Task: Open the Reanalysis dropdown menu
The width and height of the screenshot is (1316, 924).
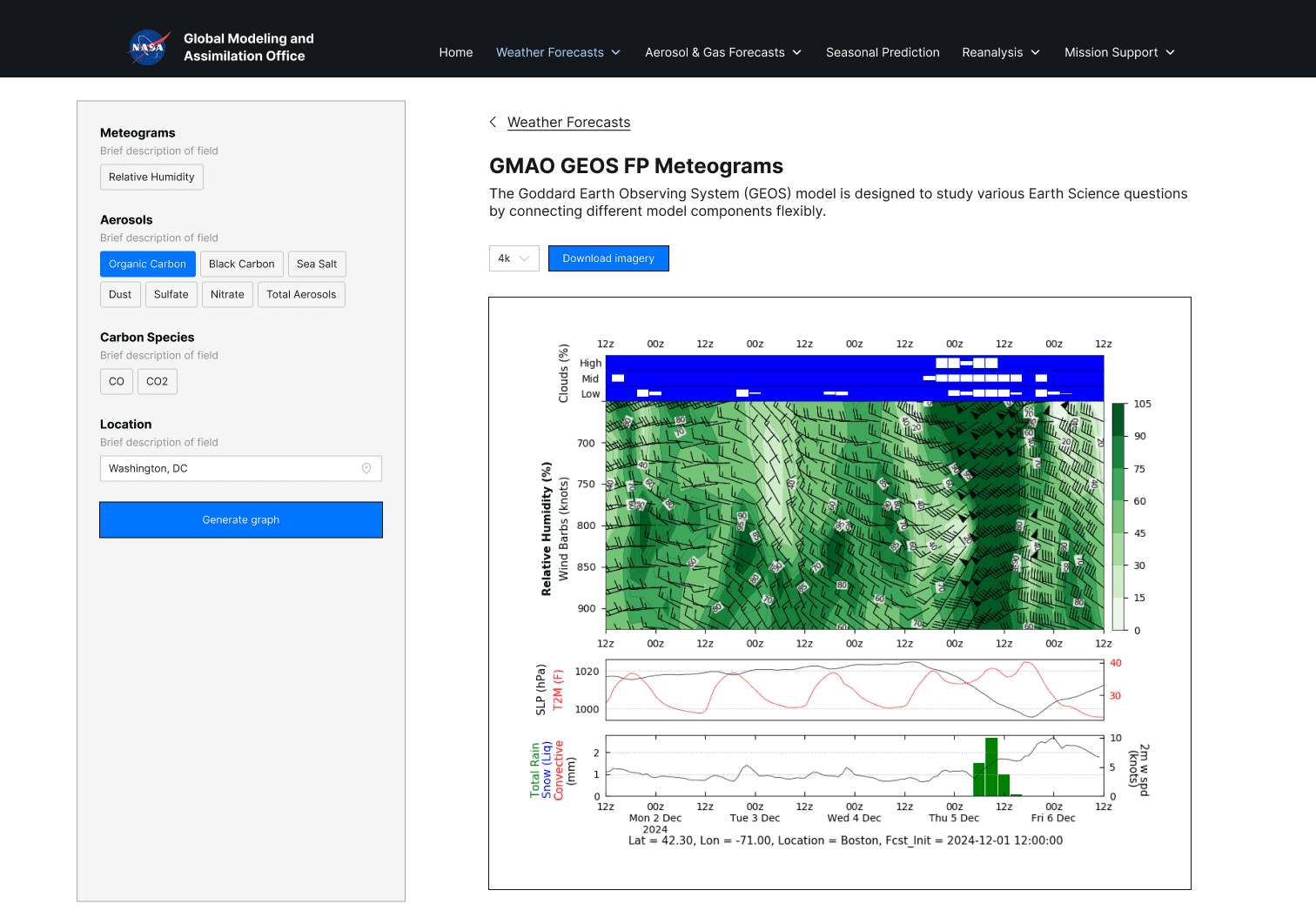Action: 1000,53
